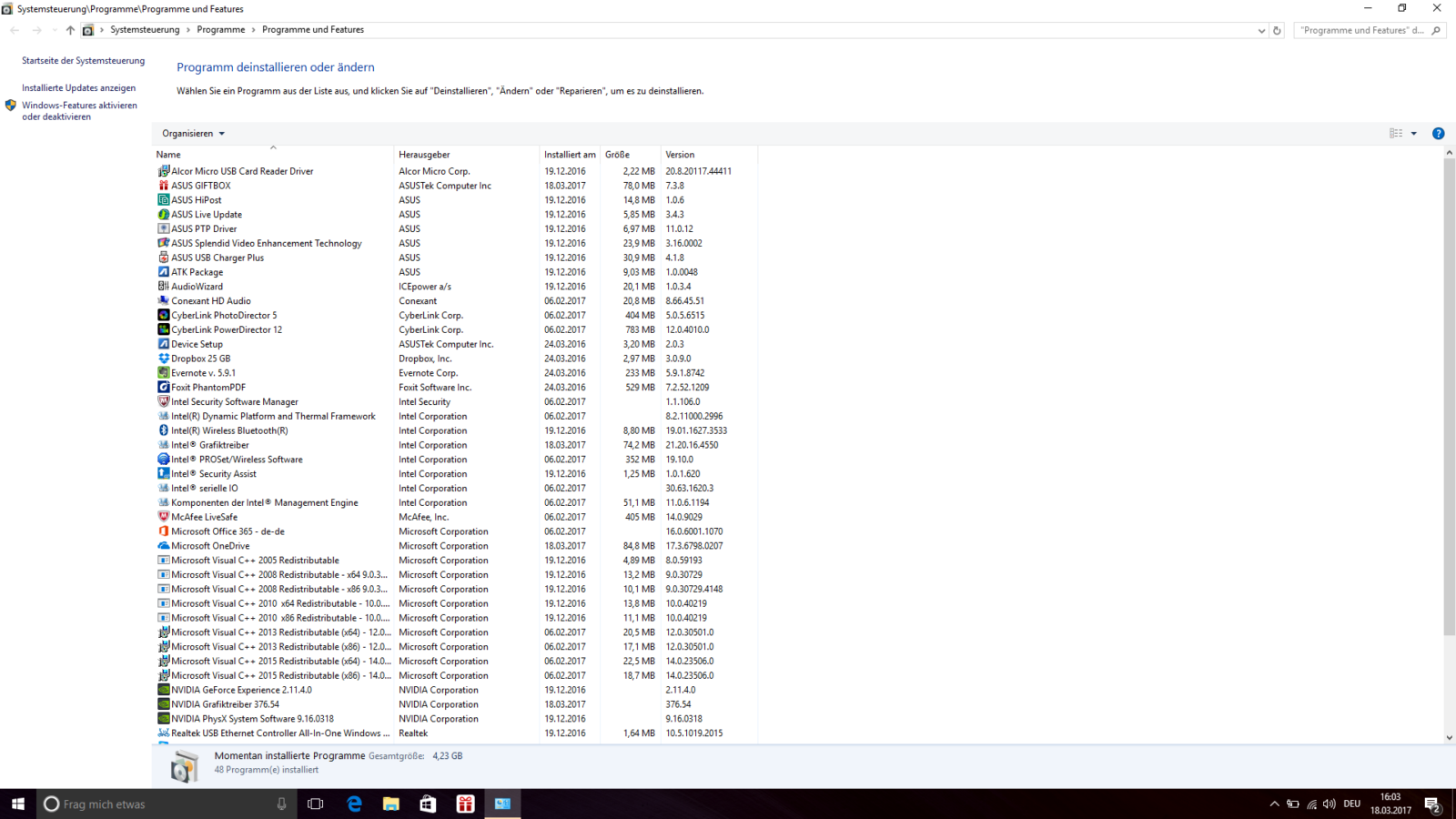Sort list by Installiert am column
1456x819 pixels.
coord(570,155)
